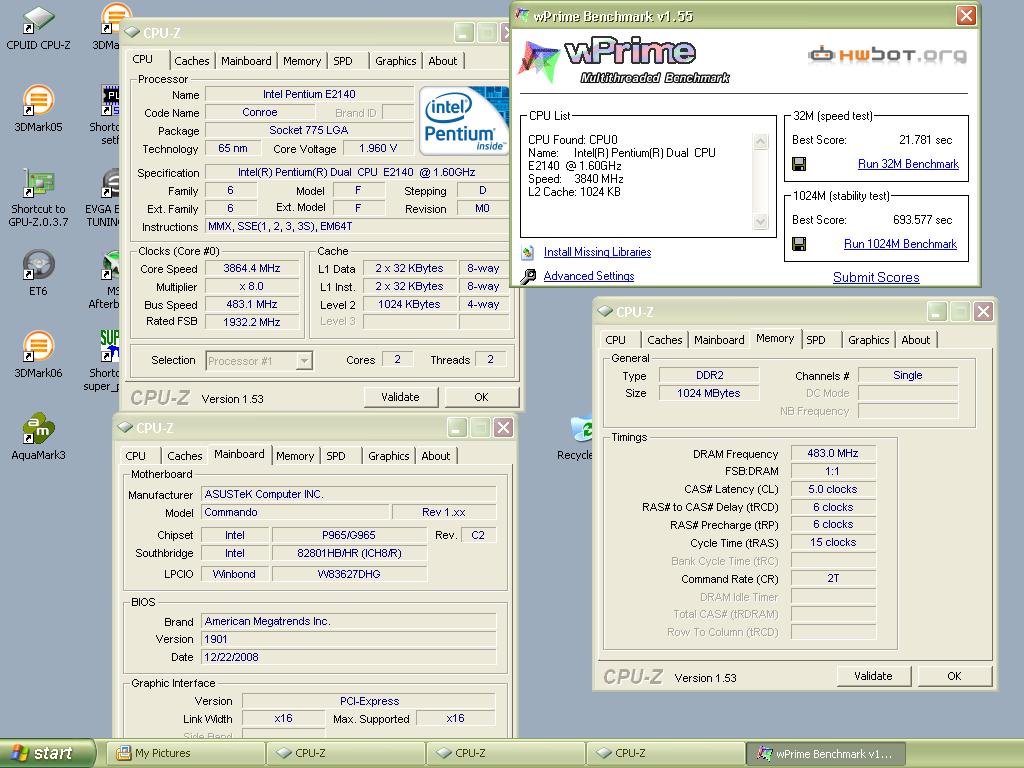Click the ASUSTeK Computer INC. manufacturer field
This screenshot has height=768, width=1024.
click(x=349, y=494)
